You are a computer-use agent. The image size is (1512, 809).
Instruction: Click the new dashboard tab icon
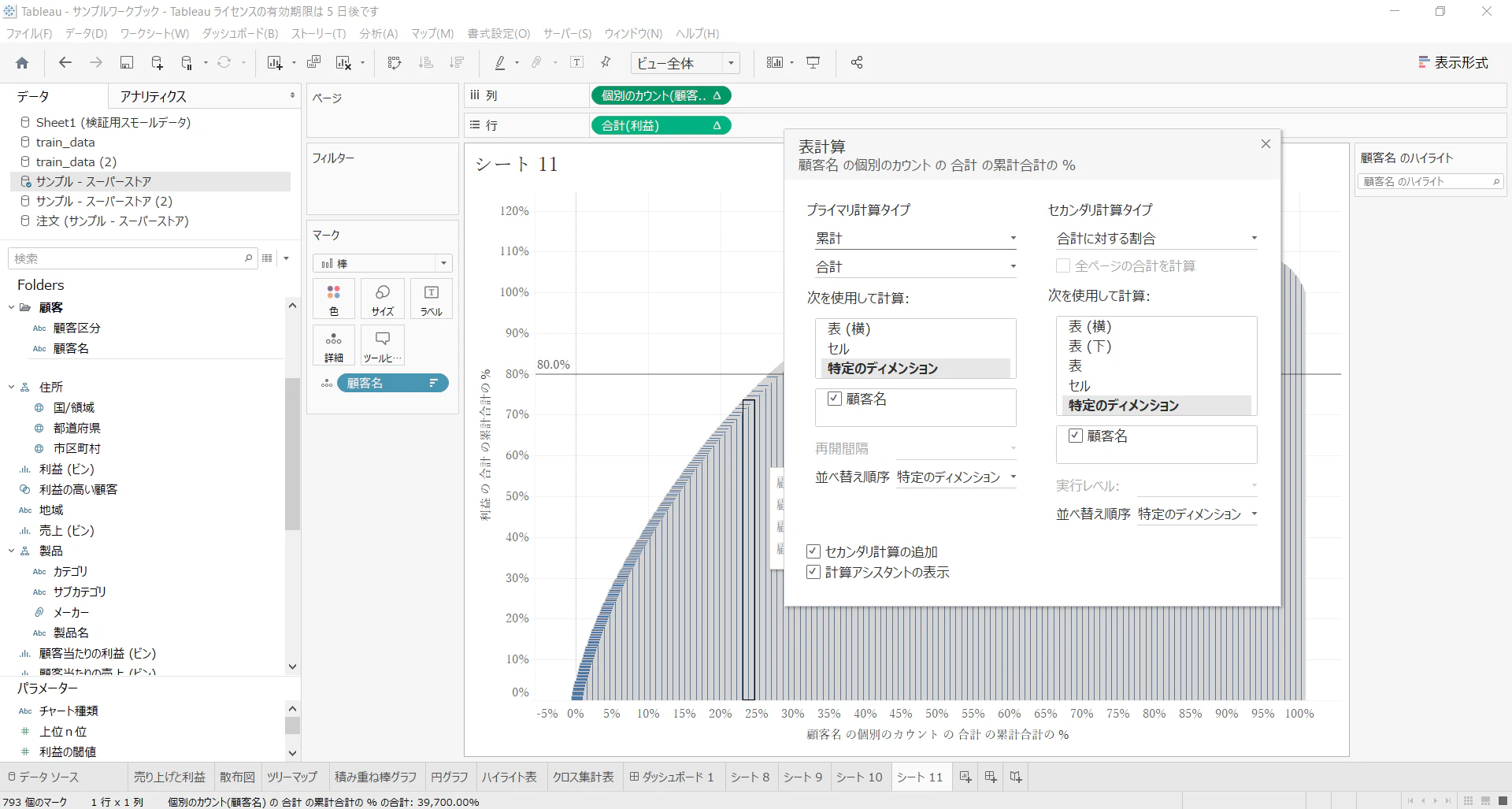point(991,777)
